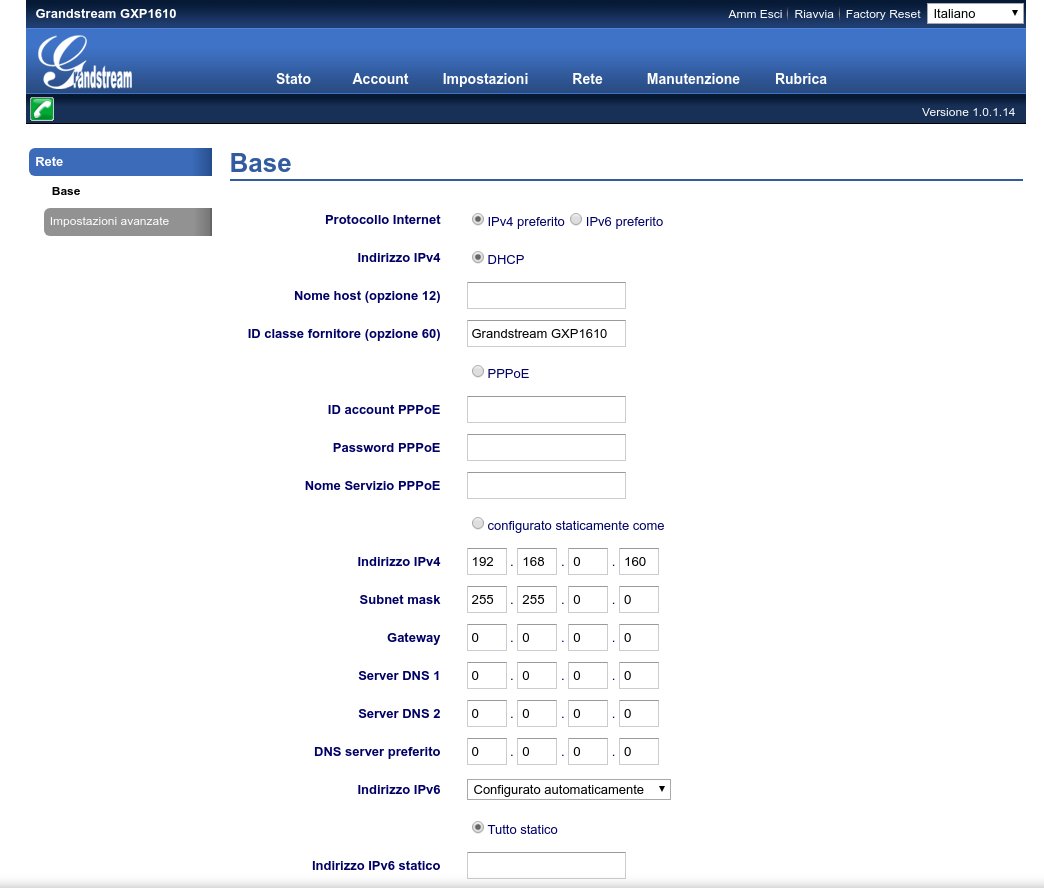This screenshot has height=888, width=1044.
Task: Choose the PPPoE radio option
Action: click(x=477, y=371)
